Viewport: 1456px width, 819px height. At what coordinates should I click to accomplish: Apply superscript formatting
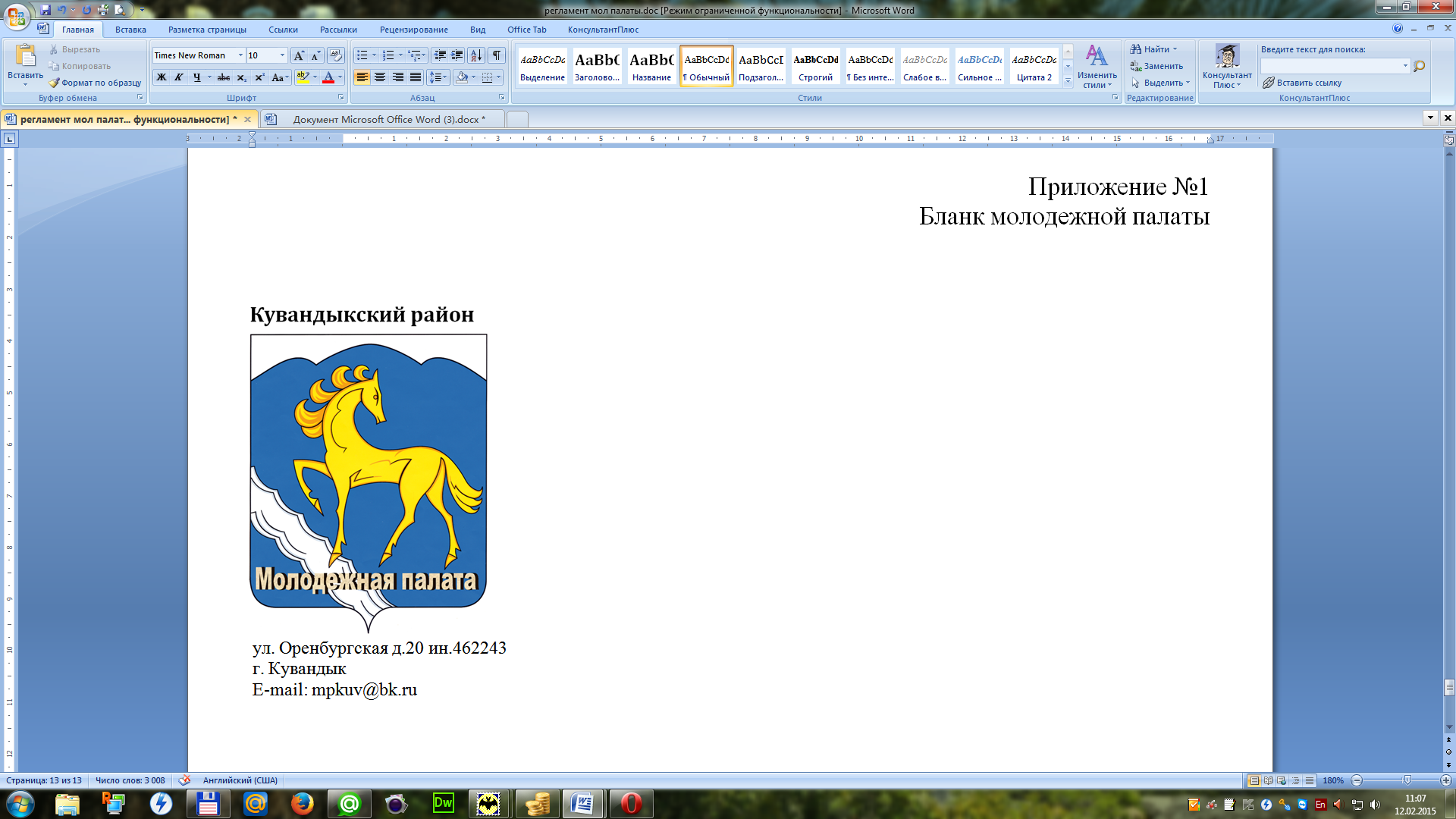[259, 77]
